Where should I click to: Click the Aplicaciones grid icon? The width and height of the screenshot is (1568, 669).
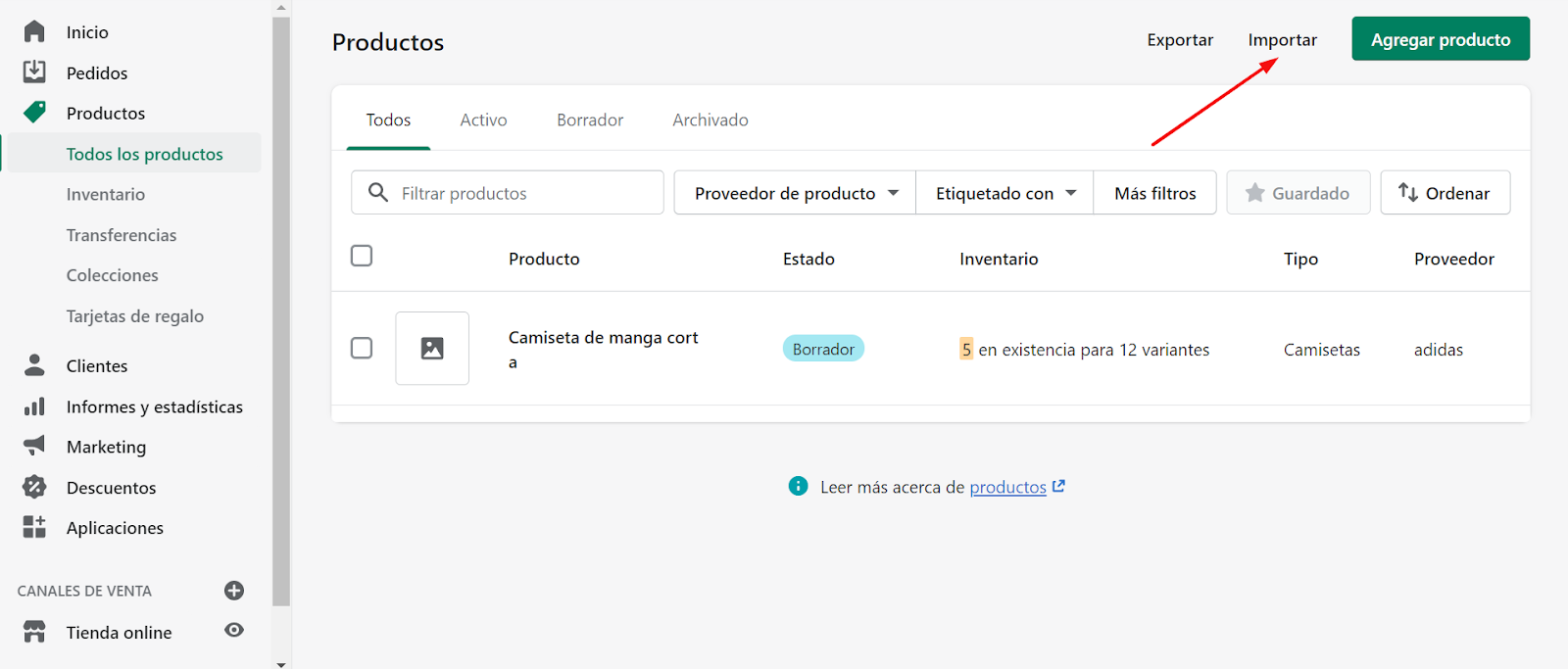(34, 527)
